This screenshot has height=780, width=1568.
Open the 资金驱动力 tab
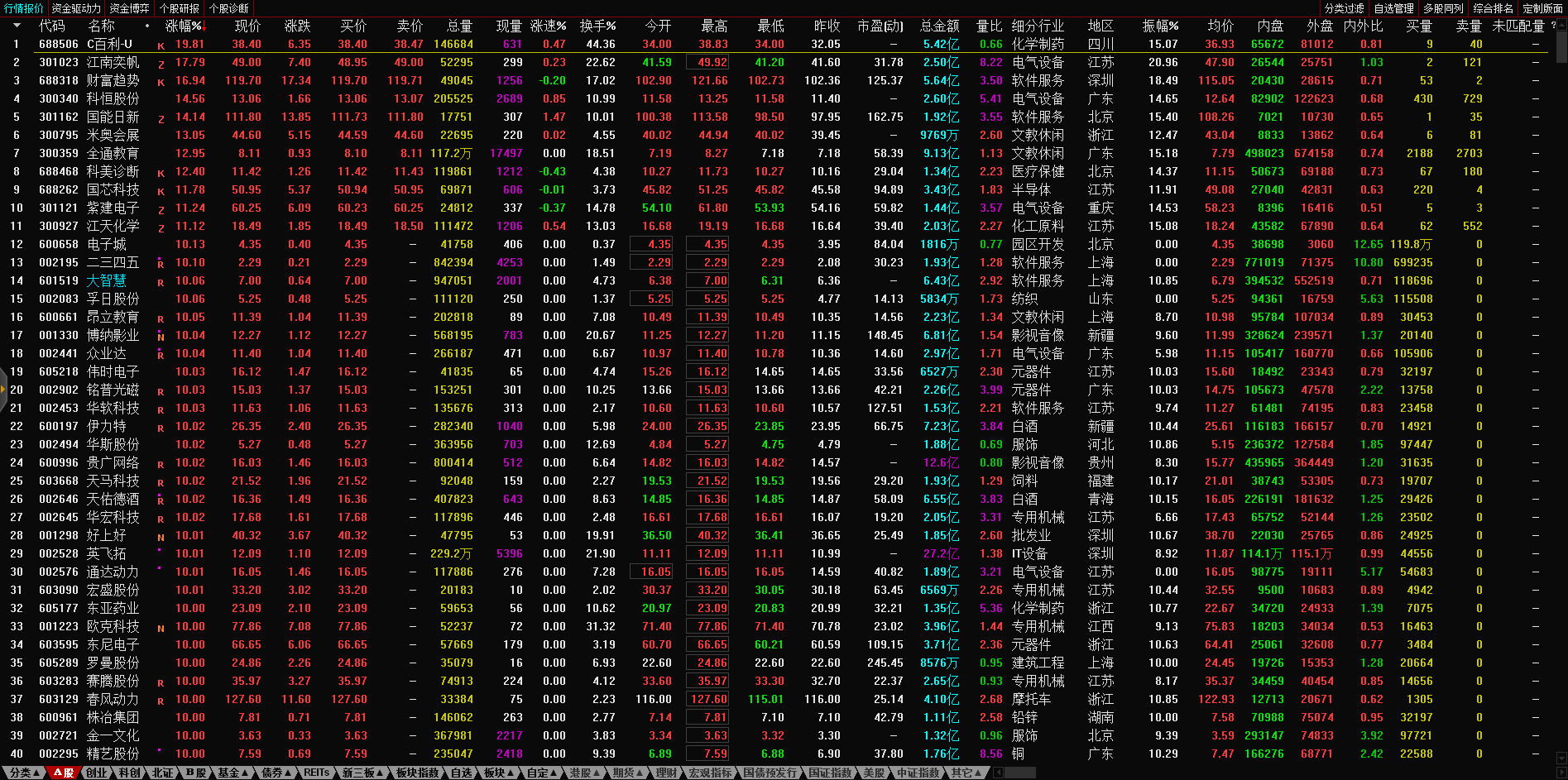(76, 8)
